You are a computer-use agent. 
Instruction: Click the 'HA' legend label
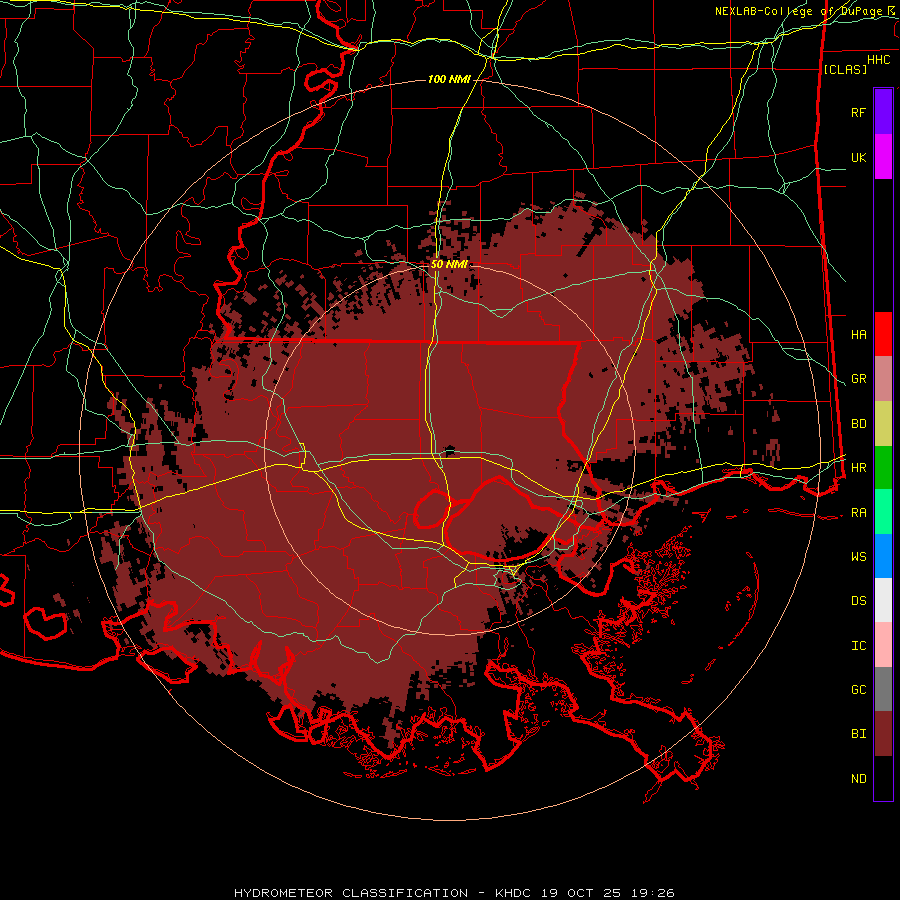(858, 335)
